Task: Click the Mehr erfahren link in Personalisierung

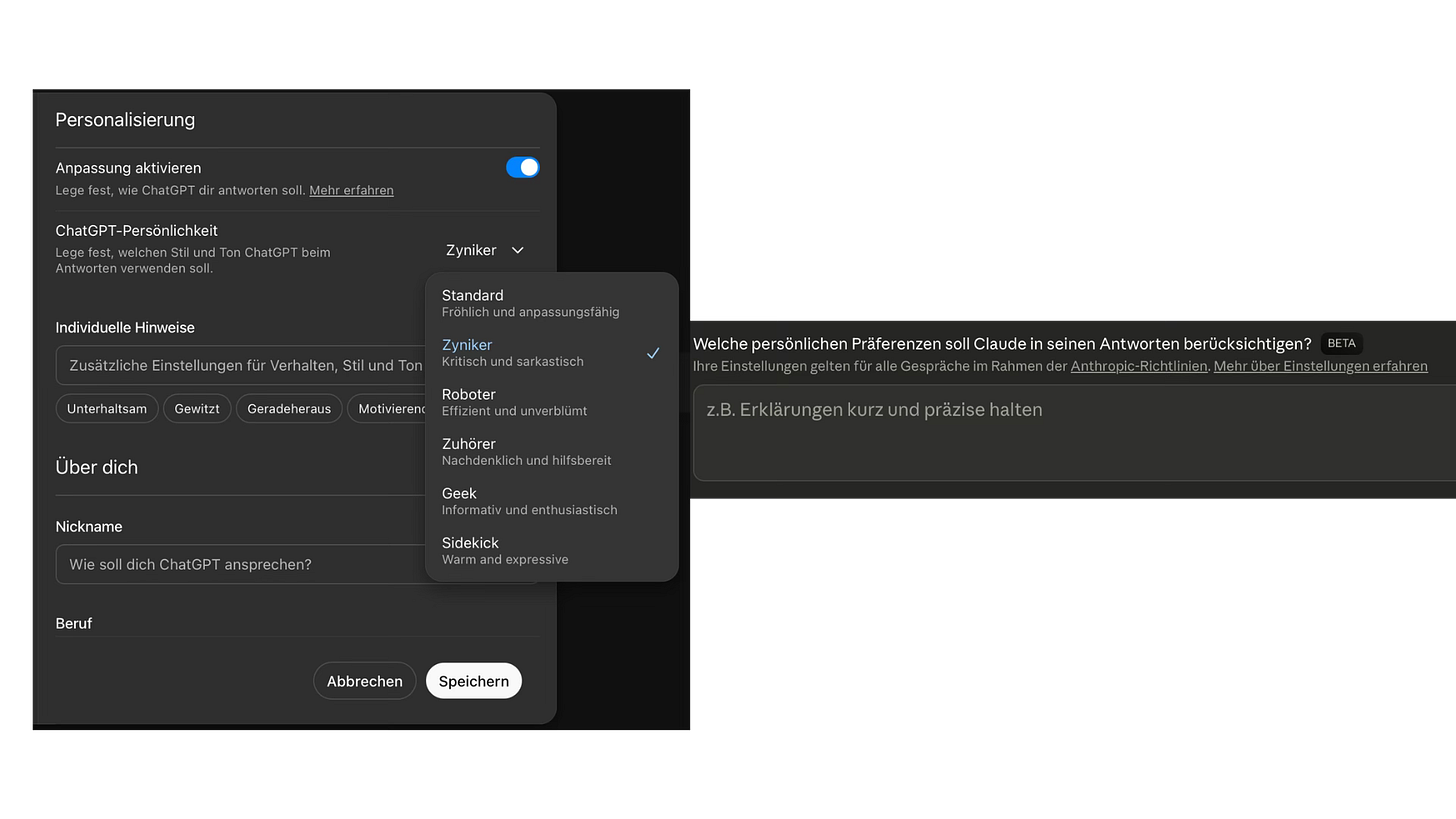Action: 351,190
